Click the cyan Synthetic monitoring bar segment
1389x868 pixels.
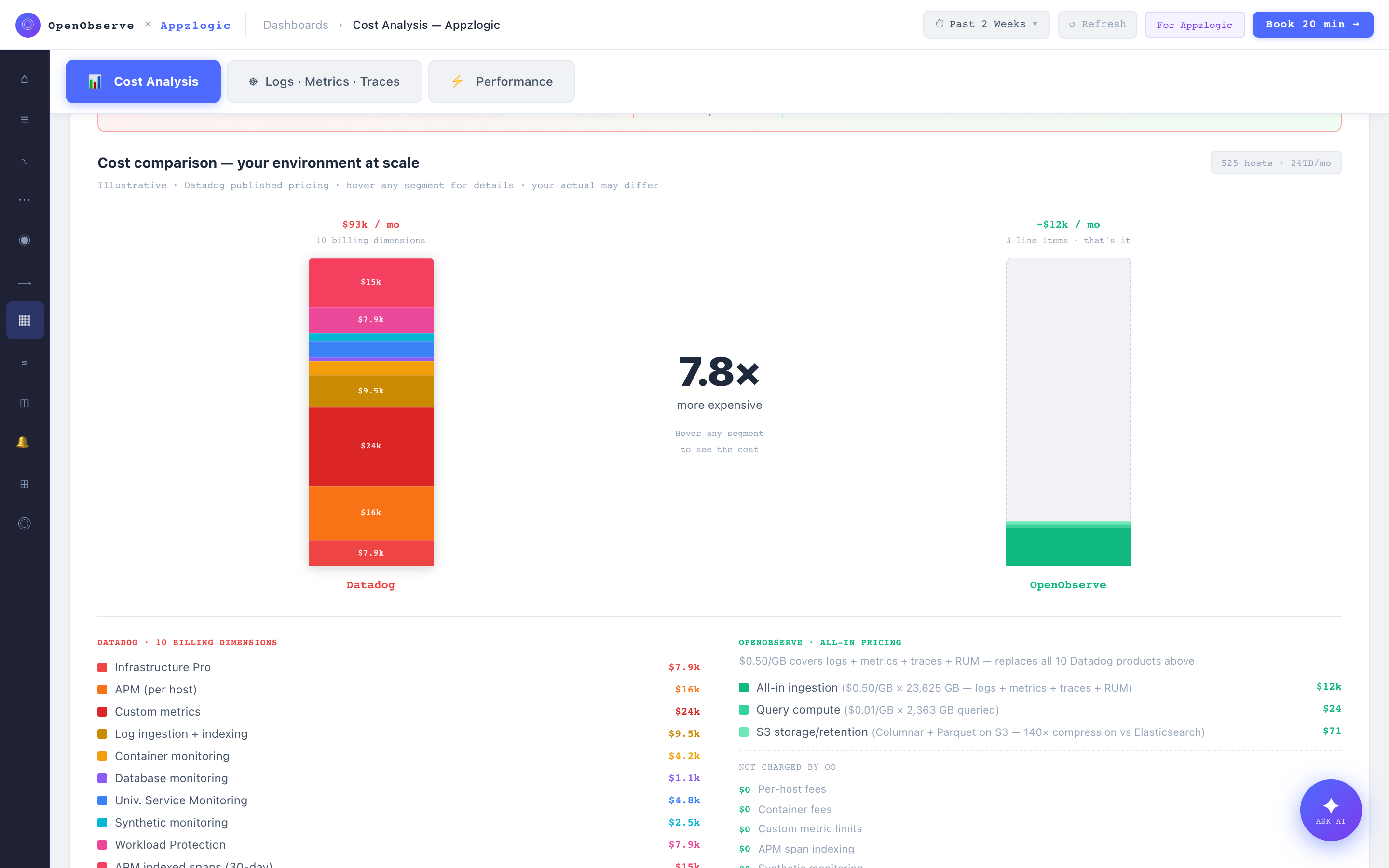coord(371,338)
